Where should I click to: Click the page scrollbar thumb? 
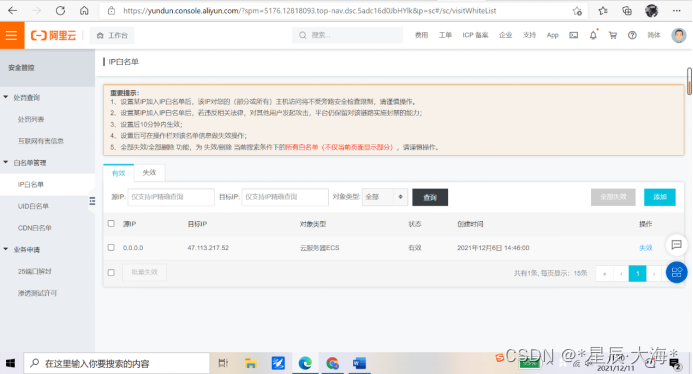point(689,81)
